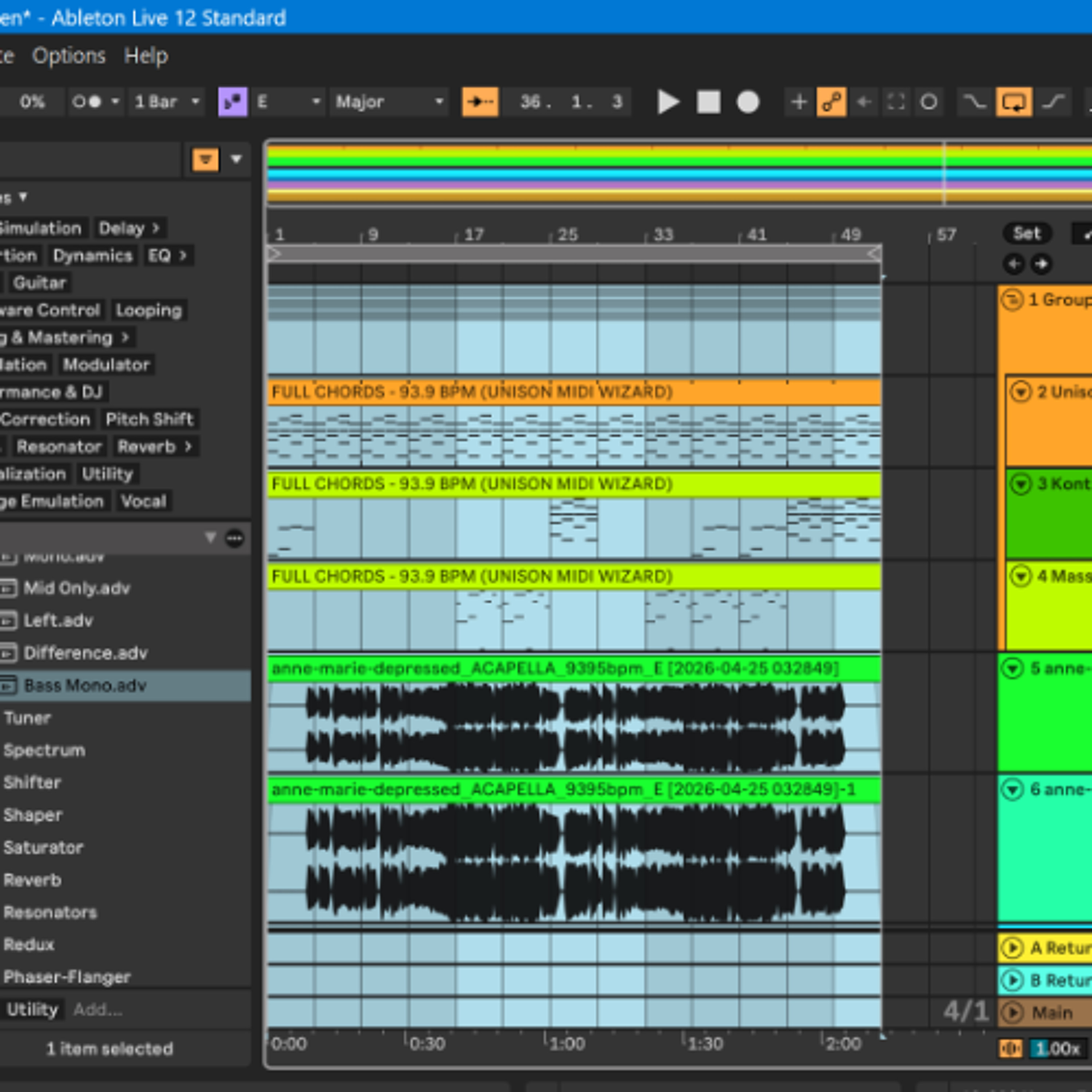Click the Stop button in transport
This screenshot has height=1092, width=1092.
[x=708, y=102]
